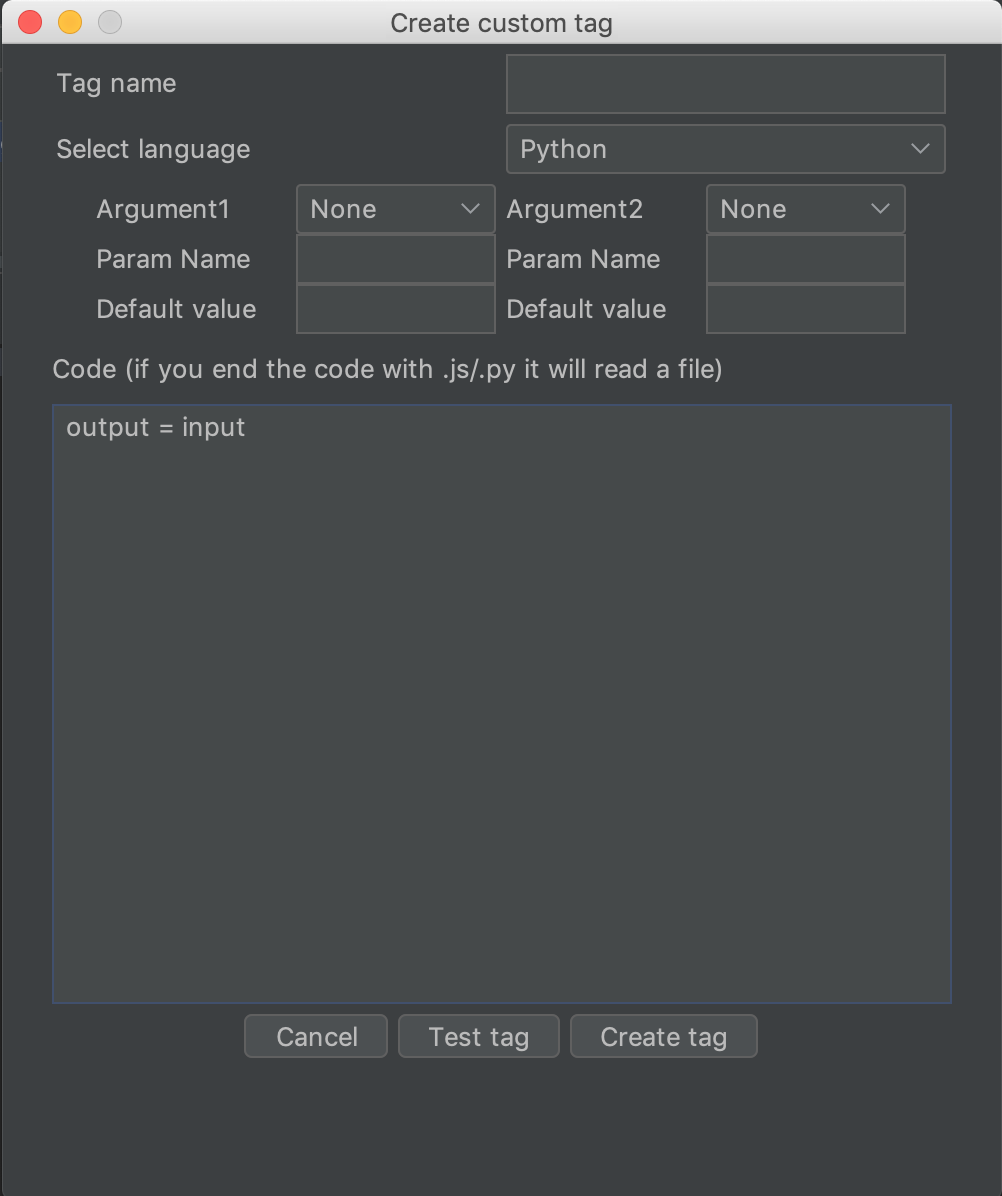Image resolution: width=1002 pixels, height=1196 pixels.
Task: Open the Select language Python dropdown
Action: [x=725, y=150]
